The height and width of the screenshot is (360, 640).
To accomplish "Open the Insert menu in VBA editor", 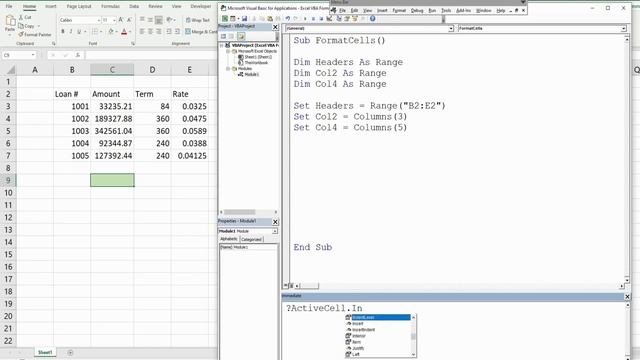I will [x=382, y=10].
